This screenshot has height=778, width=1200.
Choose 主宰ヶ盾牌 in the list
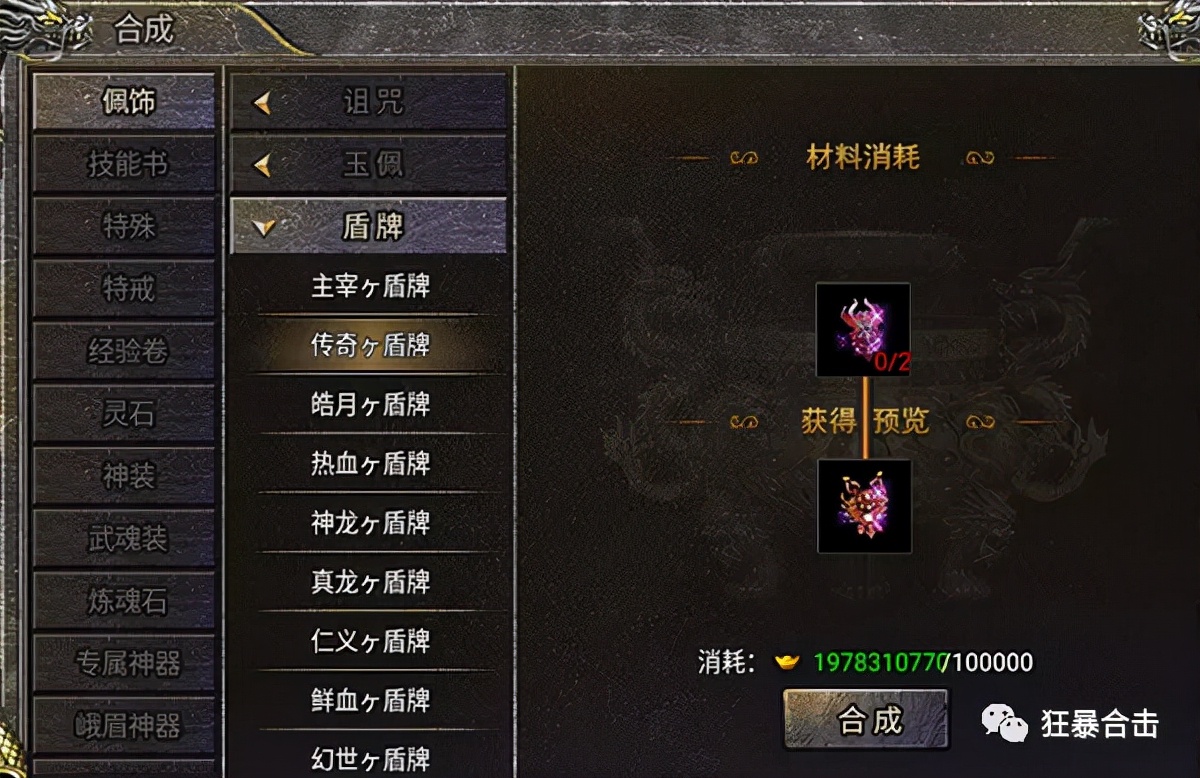[370, 286]
